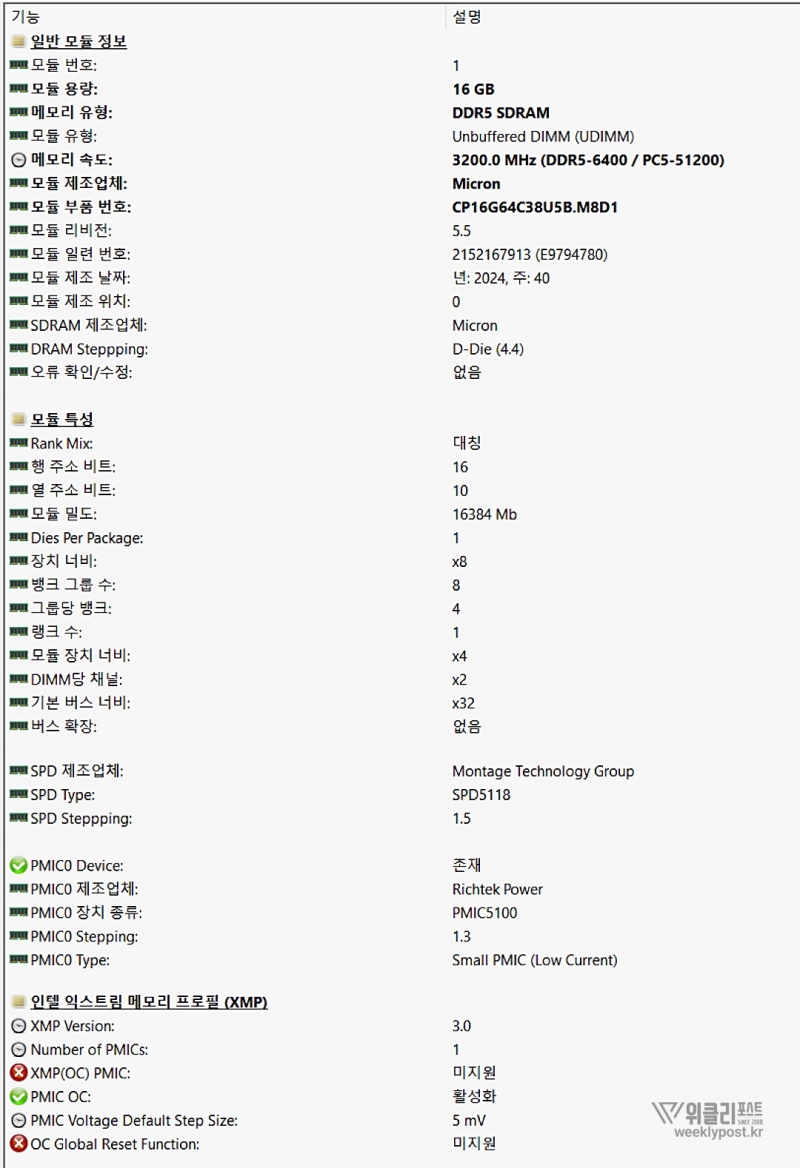800x1168 pixels.
Task: Click the clock icon beside 메모리 속도
Action: click(18, 160)
